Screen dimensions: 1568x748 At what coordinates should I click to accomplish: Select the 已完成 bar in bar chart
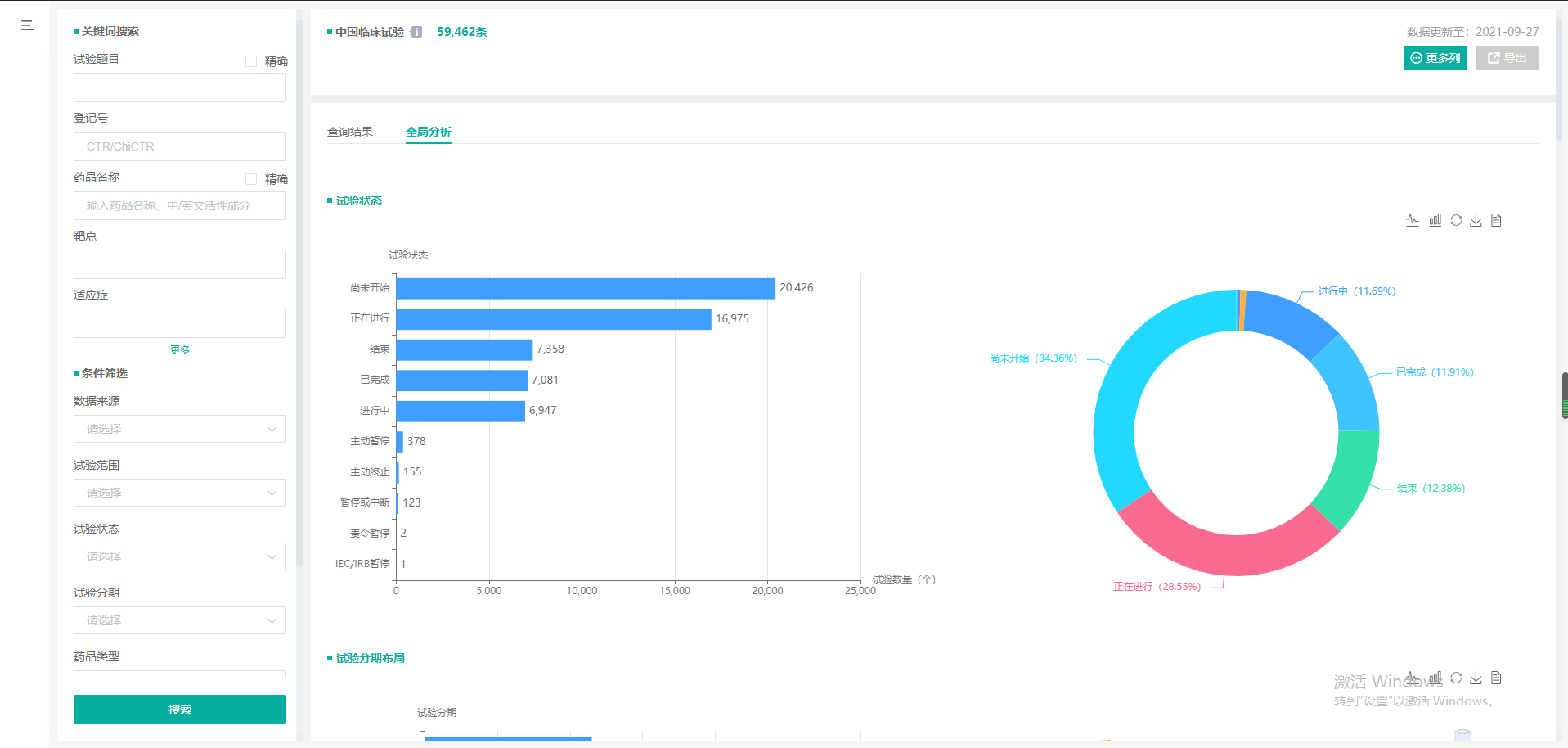click(x=462, y=381)
